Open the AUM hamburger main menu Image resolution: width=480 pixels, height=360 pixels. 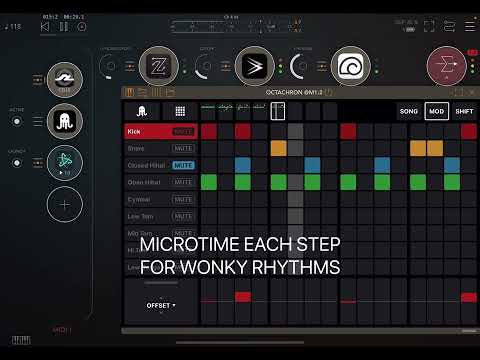coord(470,26)
